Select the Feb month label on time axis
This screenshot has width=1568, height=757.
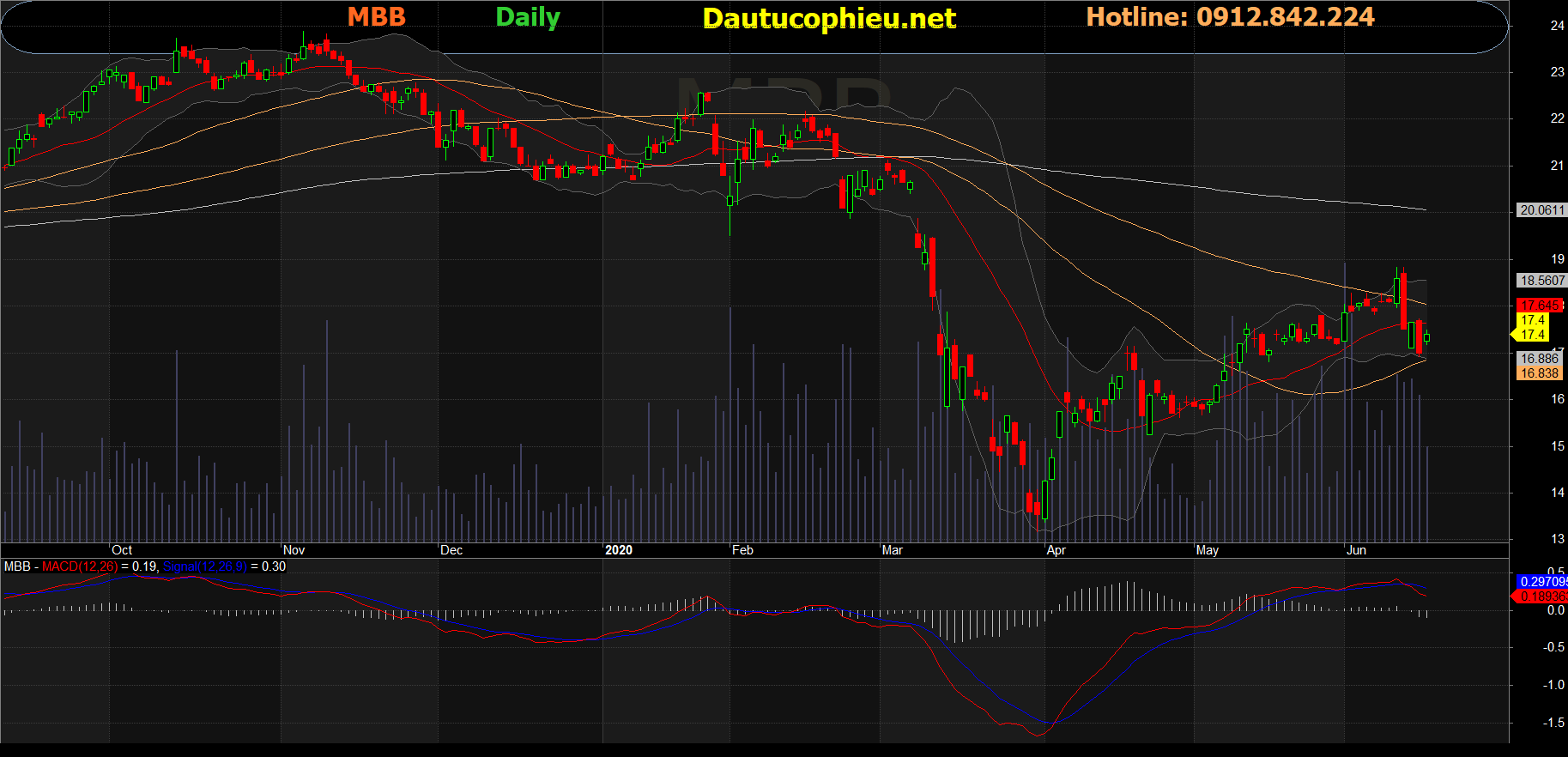point(742,550)
